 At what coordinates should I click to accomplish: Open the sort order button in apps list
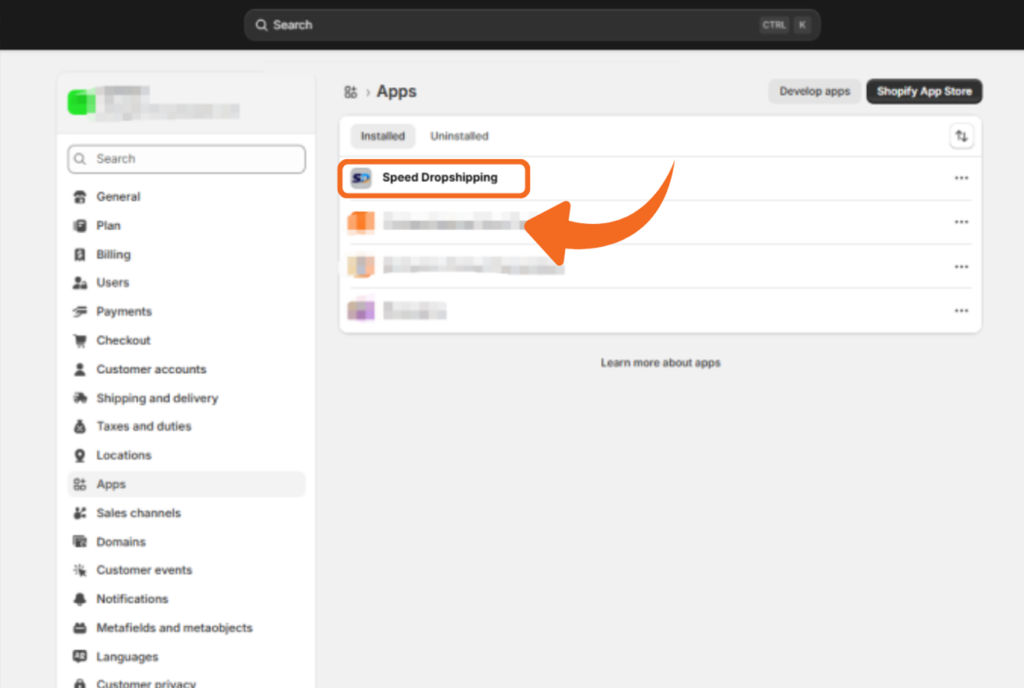(x=960, y=136)
